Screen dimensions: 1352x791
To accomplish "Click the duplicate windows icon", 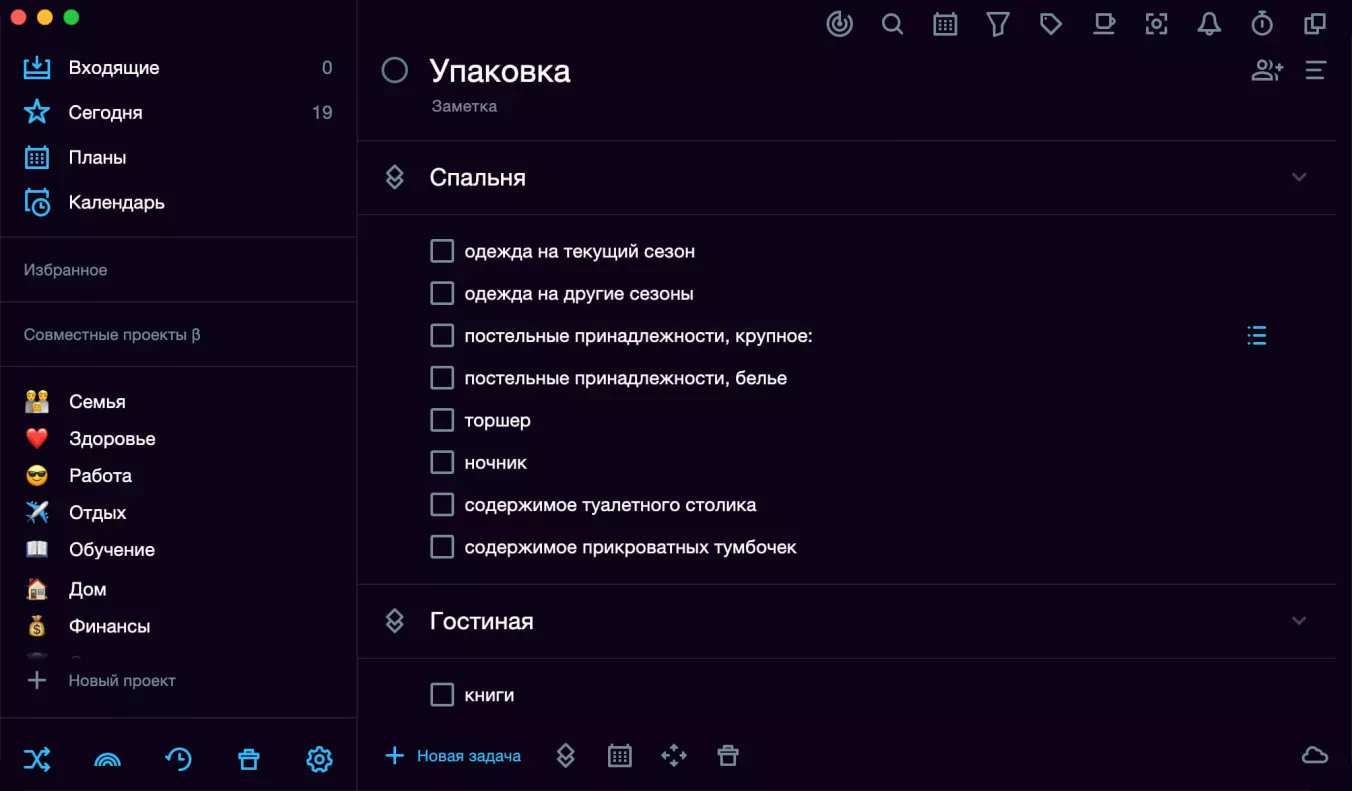I will [1315, 24].
